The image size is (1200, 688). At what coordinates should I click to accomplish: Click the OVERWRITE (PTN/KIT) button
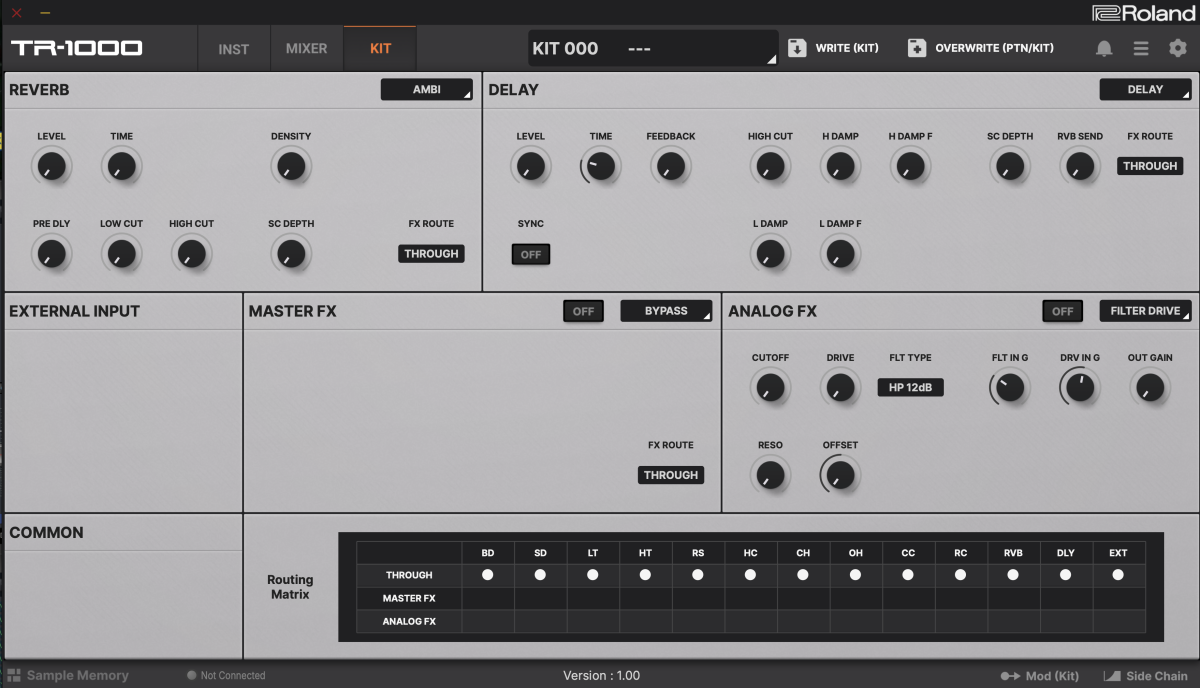point(981,48)
